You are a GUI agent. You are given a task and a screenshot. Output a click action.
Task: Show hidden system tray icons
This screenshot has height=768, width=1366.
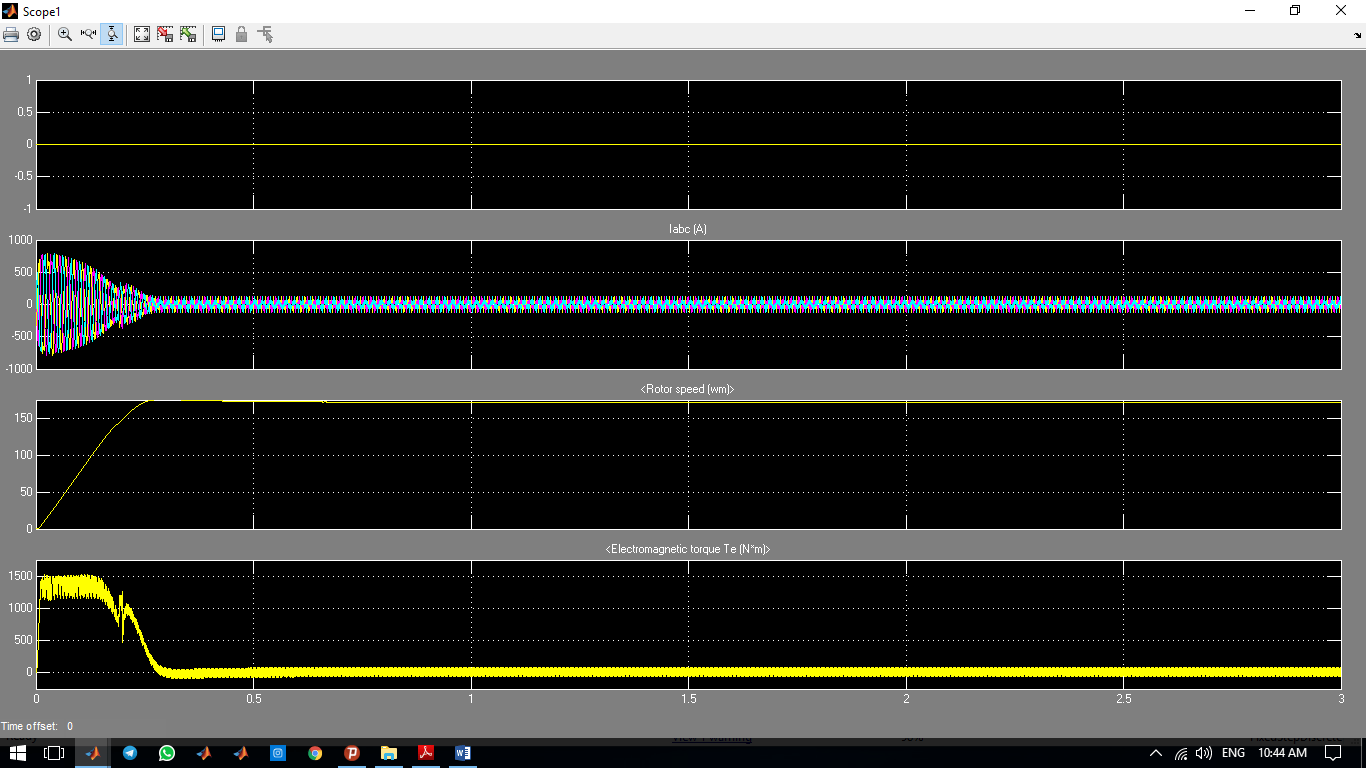pyautogui.click(x=1156, y=753)
